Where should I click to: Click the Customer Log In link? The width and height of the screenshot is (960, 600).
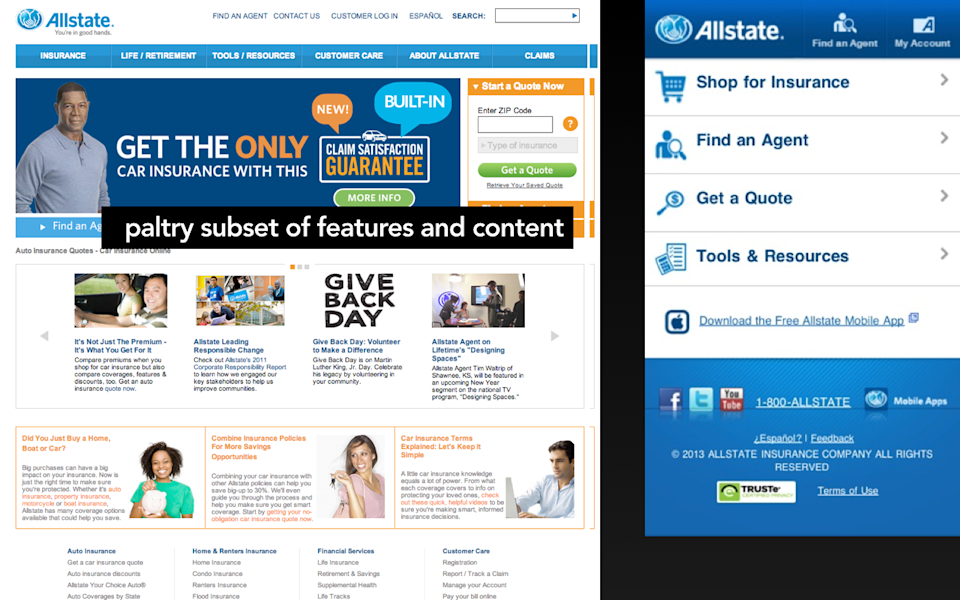pos(364,16)
